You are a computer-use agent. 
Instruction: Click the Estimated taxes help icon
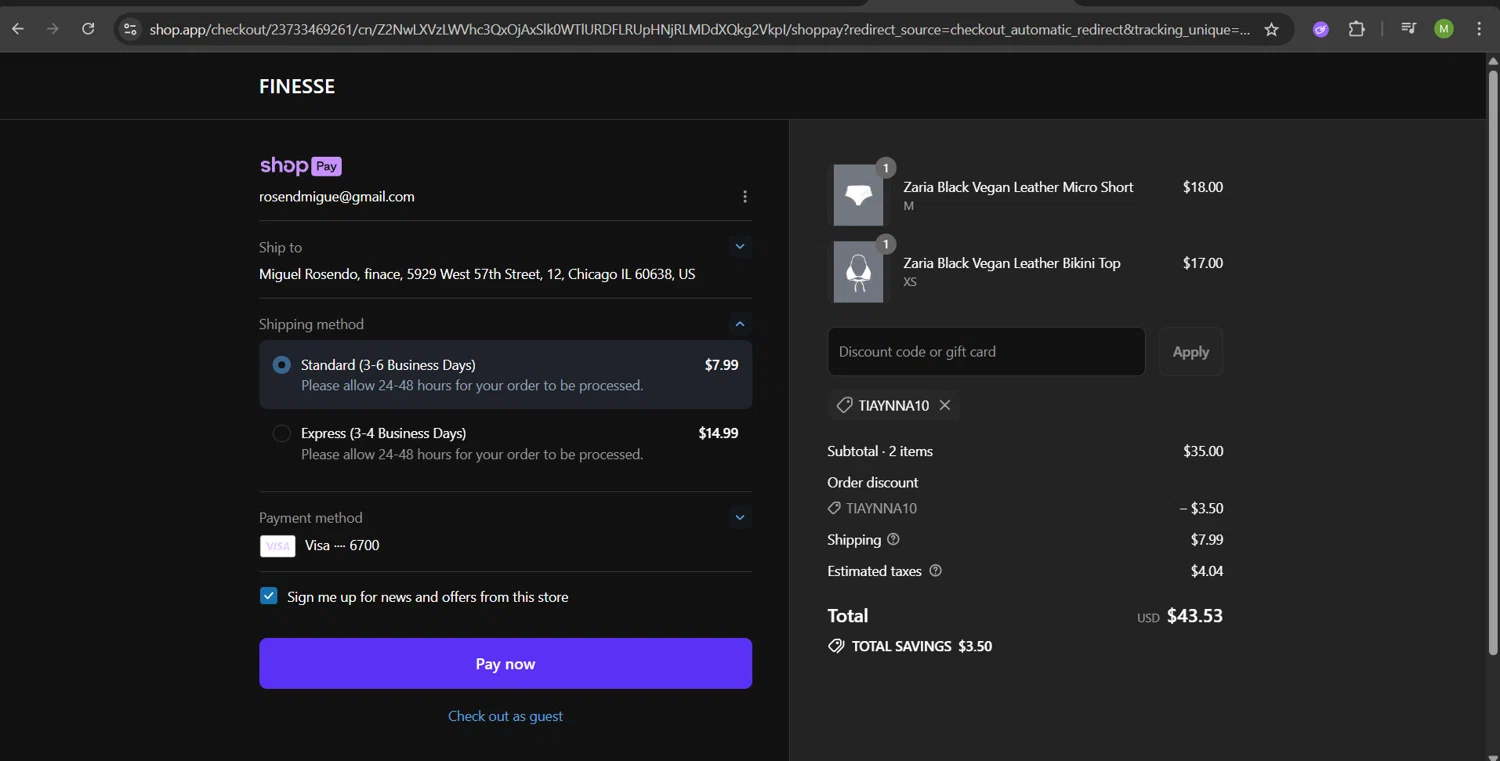pos(936,571)
